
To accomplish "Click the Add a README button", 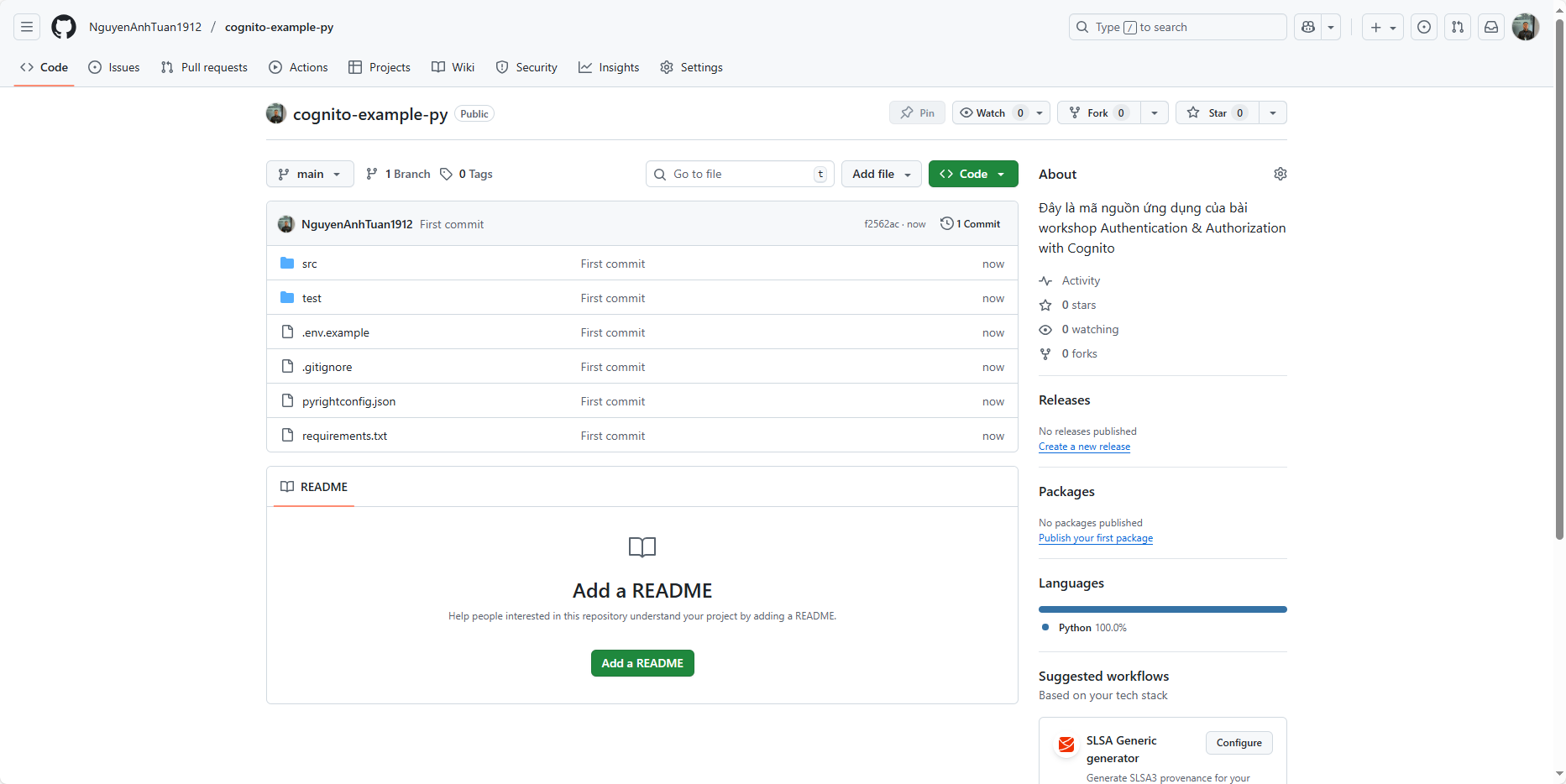I will (x=642, y=663).
